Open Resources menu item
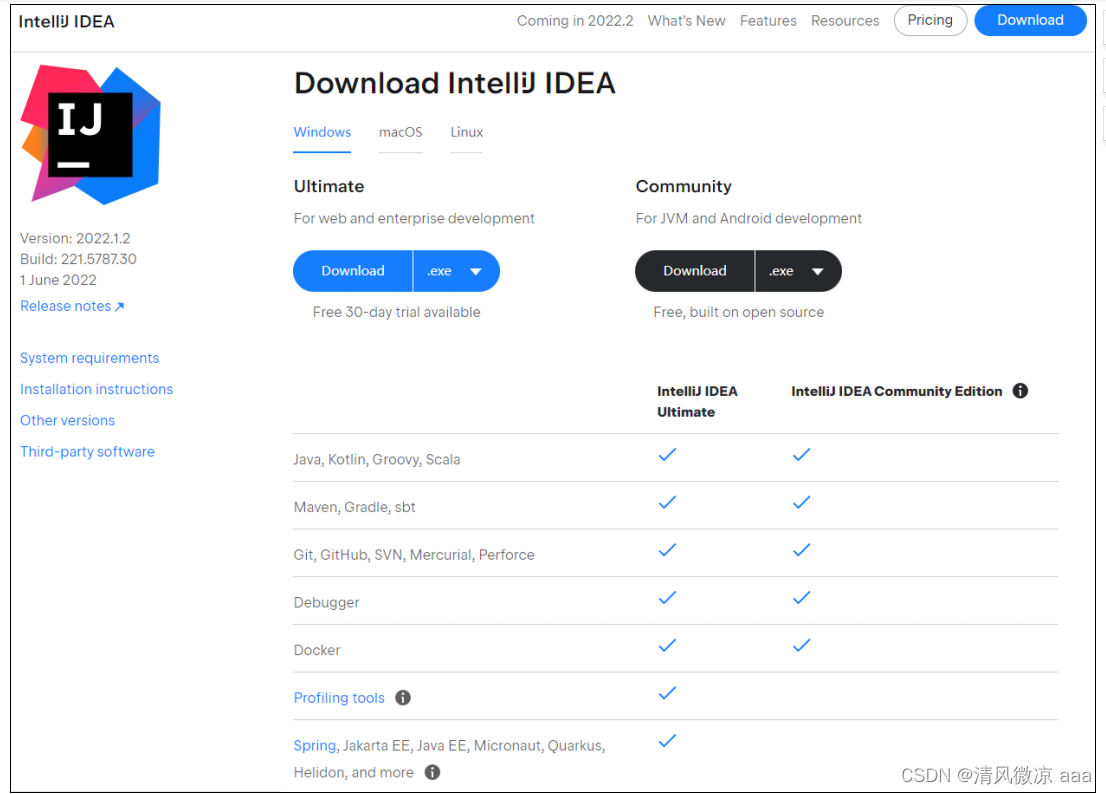Viewport: 1106px width, 794px height. [x=845, y=21]
